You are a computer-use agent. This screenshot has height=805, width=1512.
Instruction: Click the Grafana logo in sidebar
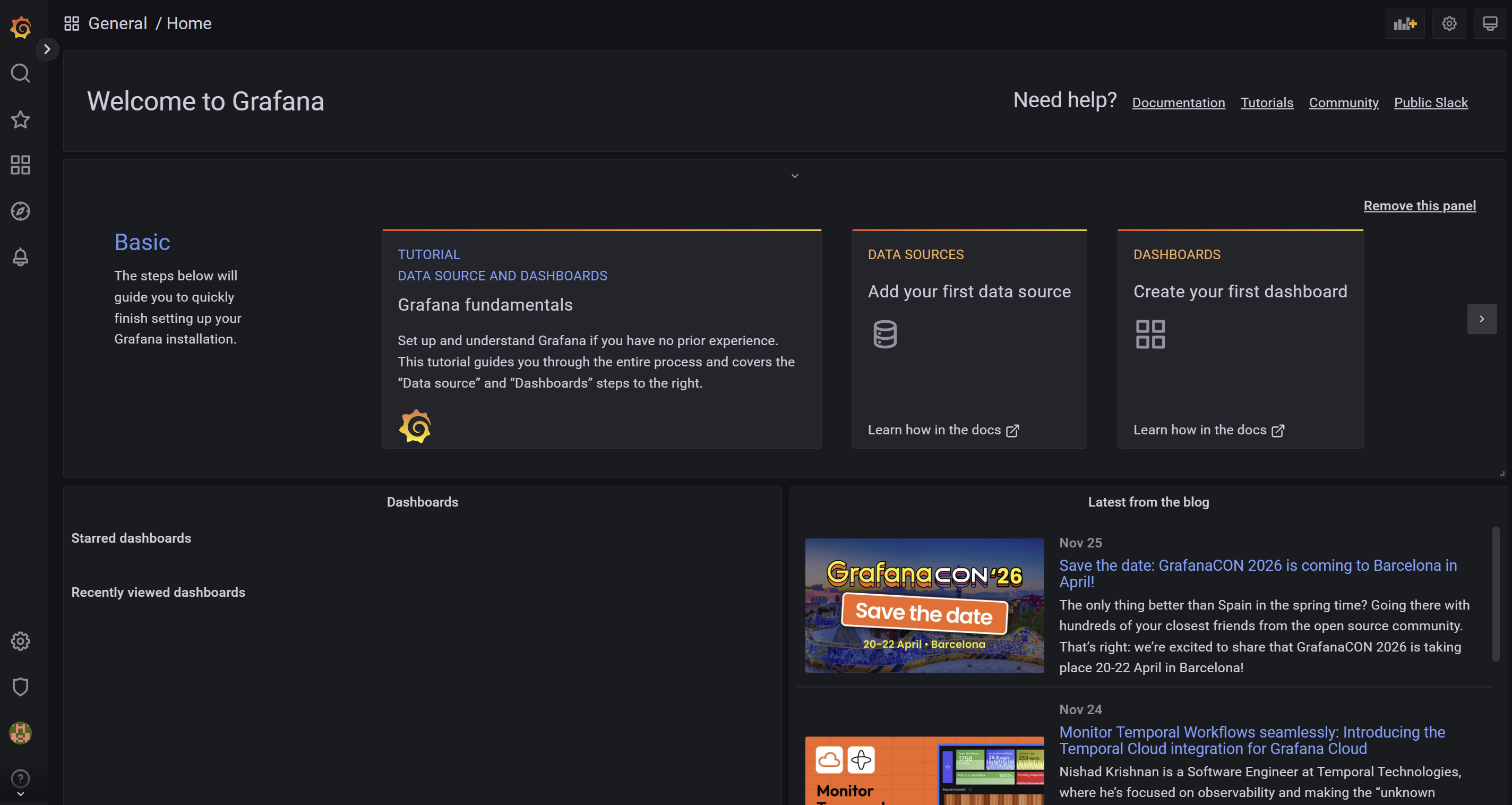(x=21, y=27)
